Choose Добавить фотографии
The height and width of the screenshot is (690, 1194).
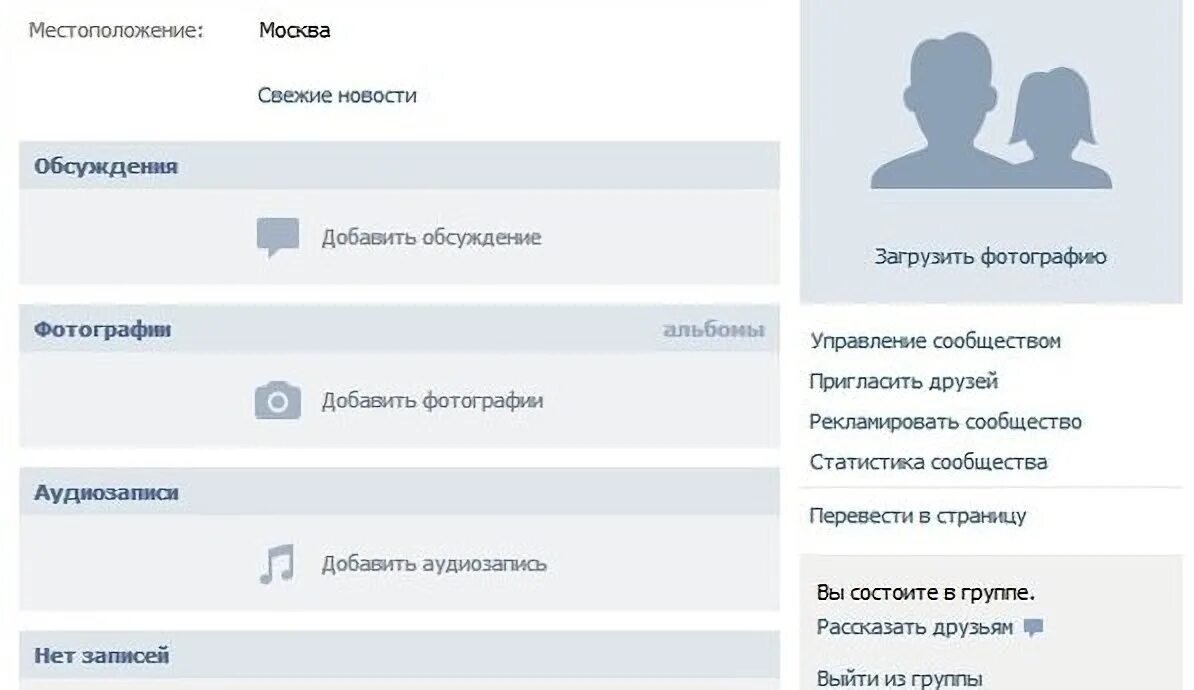point(433,401)
